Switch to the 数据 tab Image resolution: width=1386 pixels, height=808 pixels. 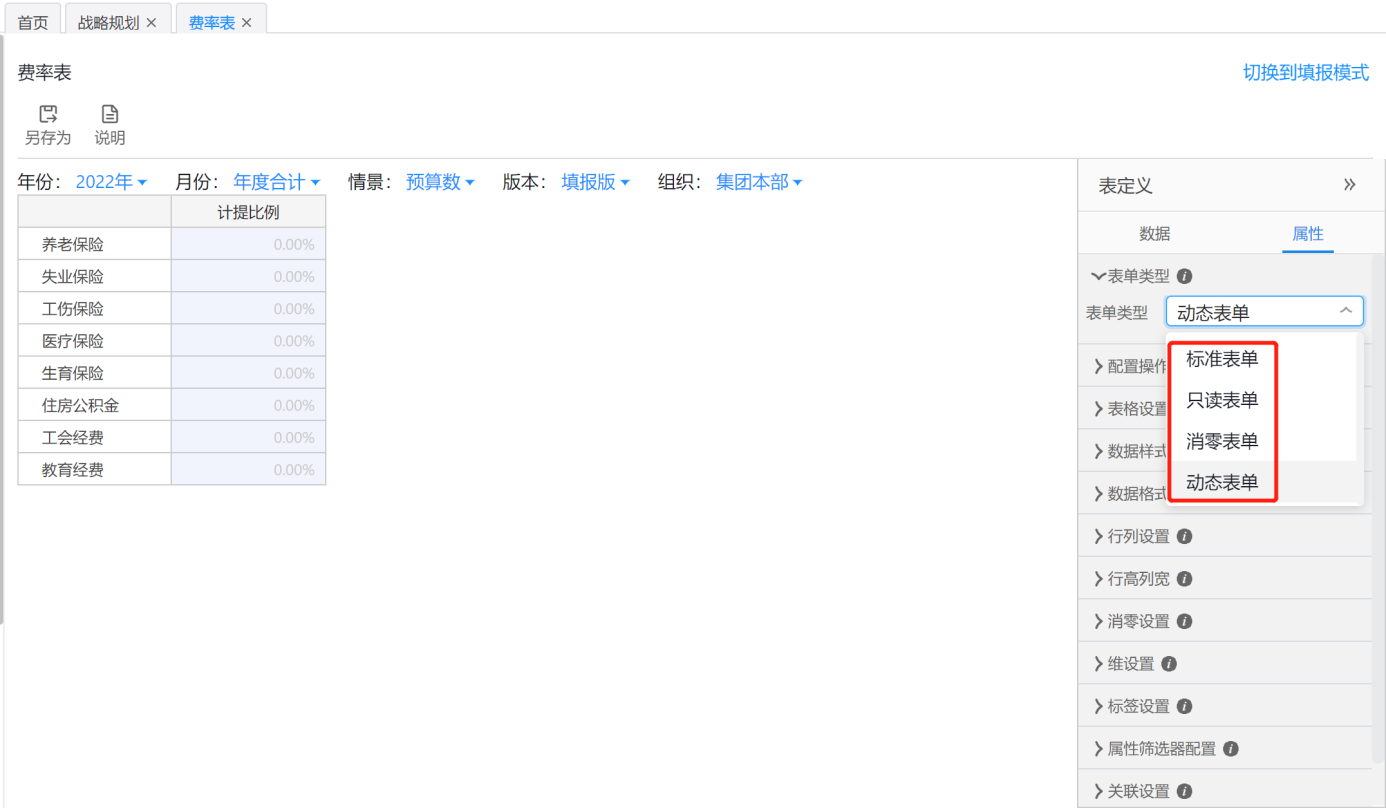coord(1154,234)
